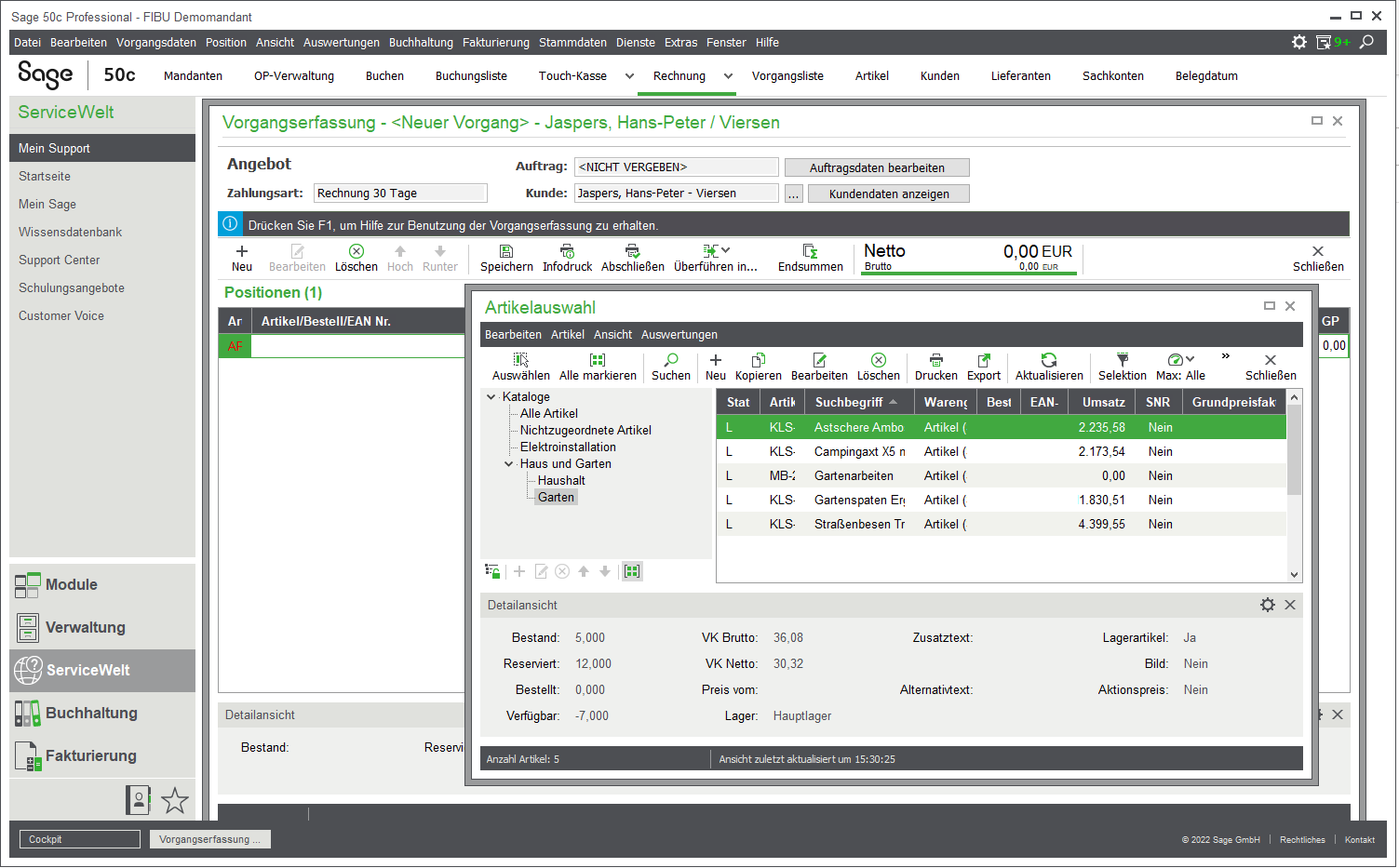This screenshot has width=1399, height=868.
Task: Collapse the Kataloge tree root
Action: 491,397
